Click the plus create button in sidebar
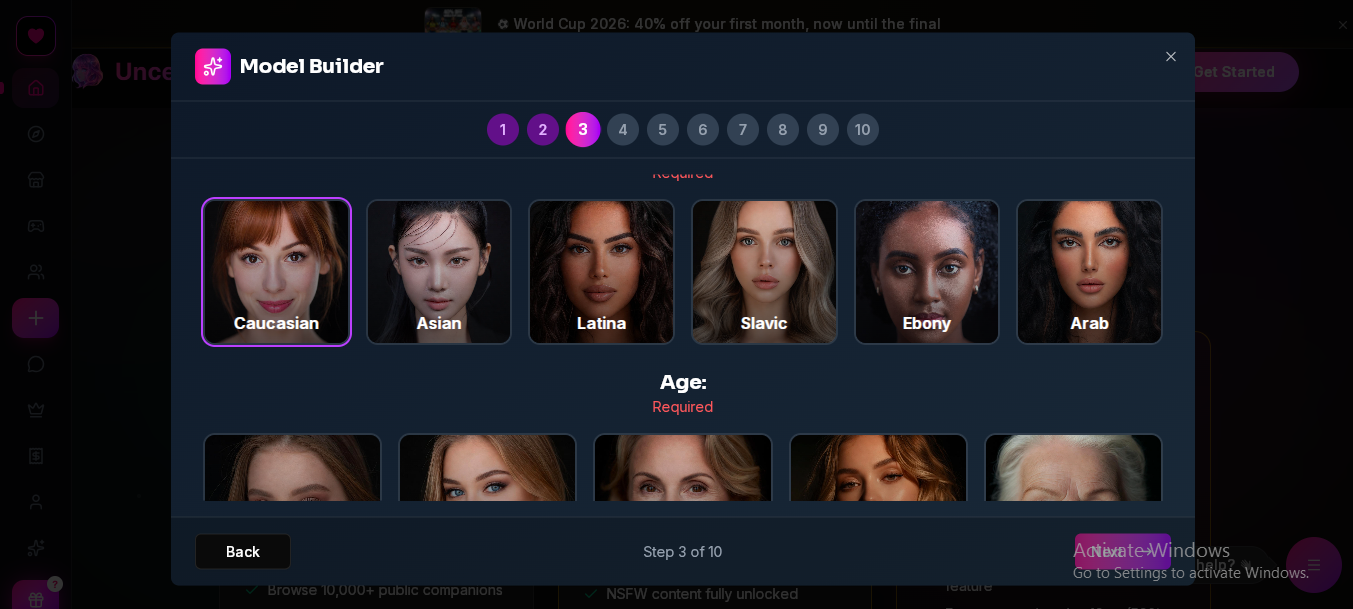 [36, 318]
